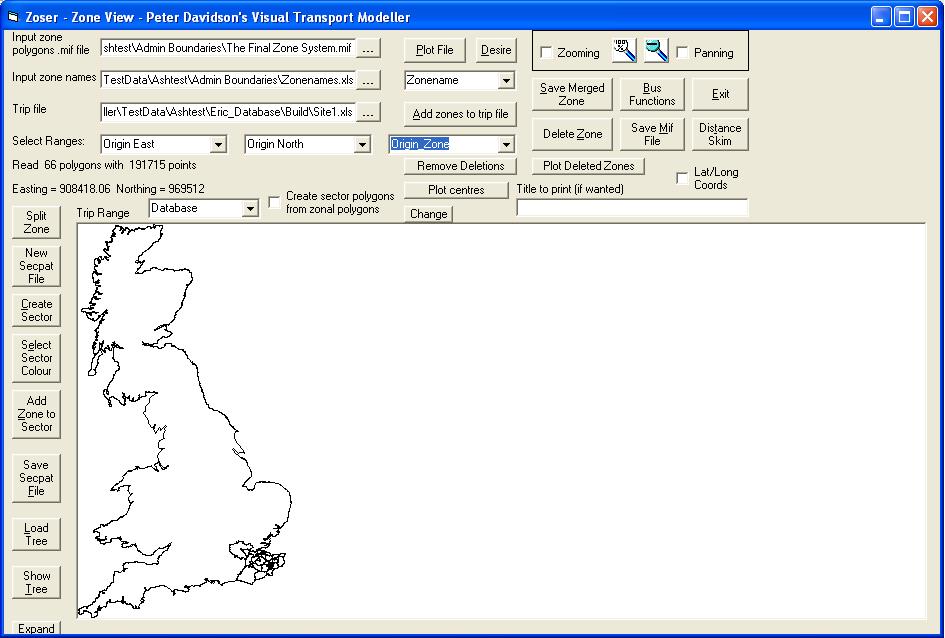Click the Load Tree button
Screen dimensions: 945x638
coord(36,534)
